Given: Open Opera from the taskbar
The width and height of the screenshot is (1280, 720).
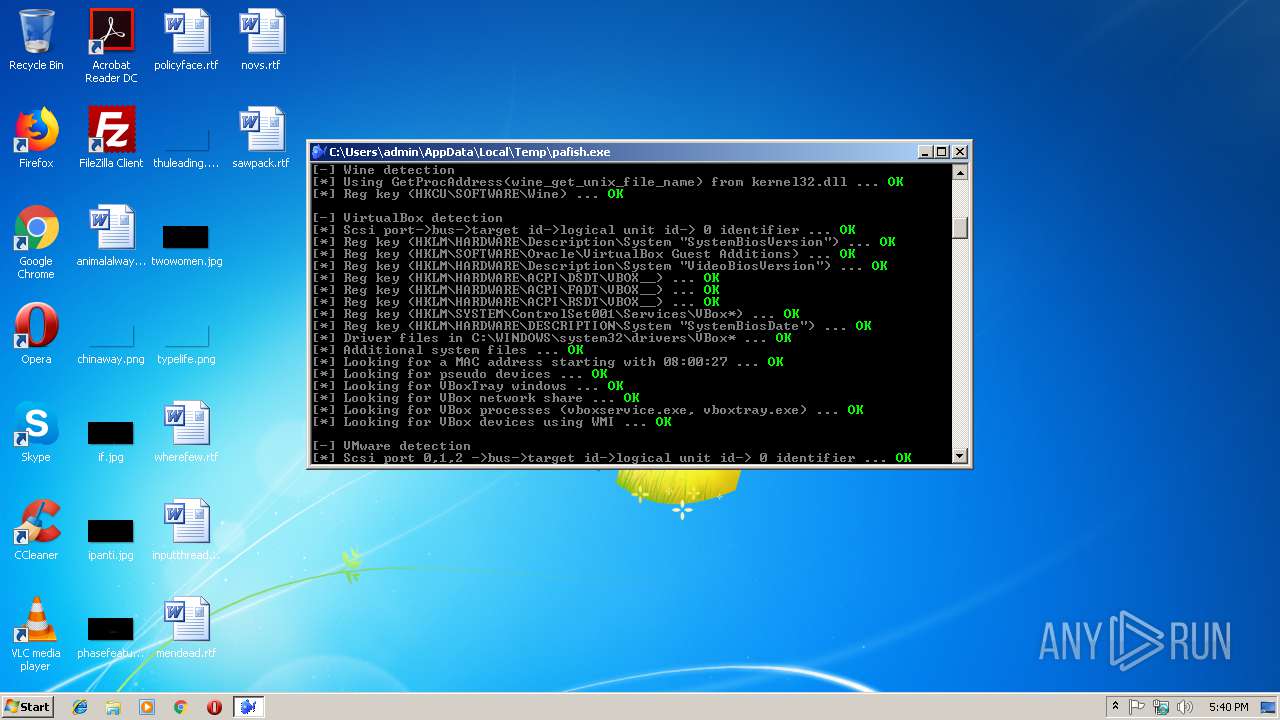Looking at the screenshot, I should pos(214,707).
